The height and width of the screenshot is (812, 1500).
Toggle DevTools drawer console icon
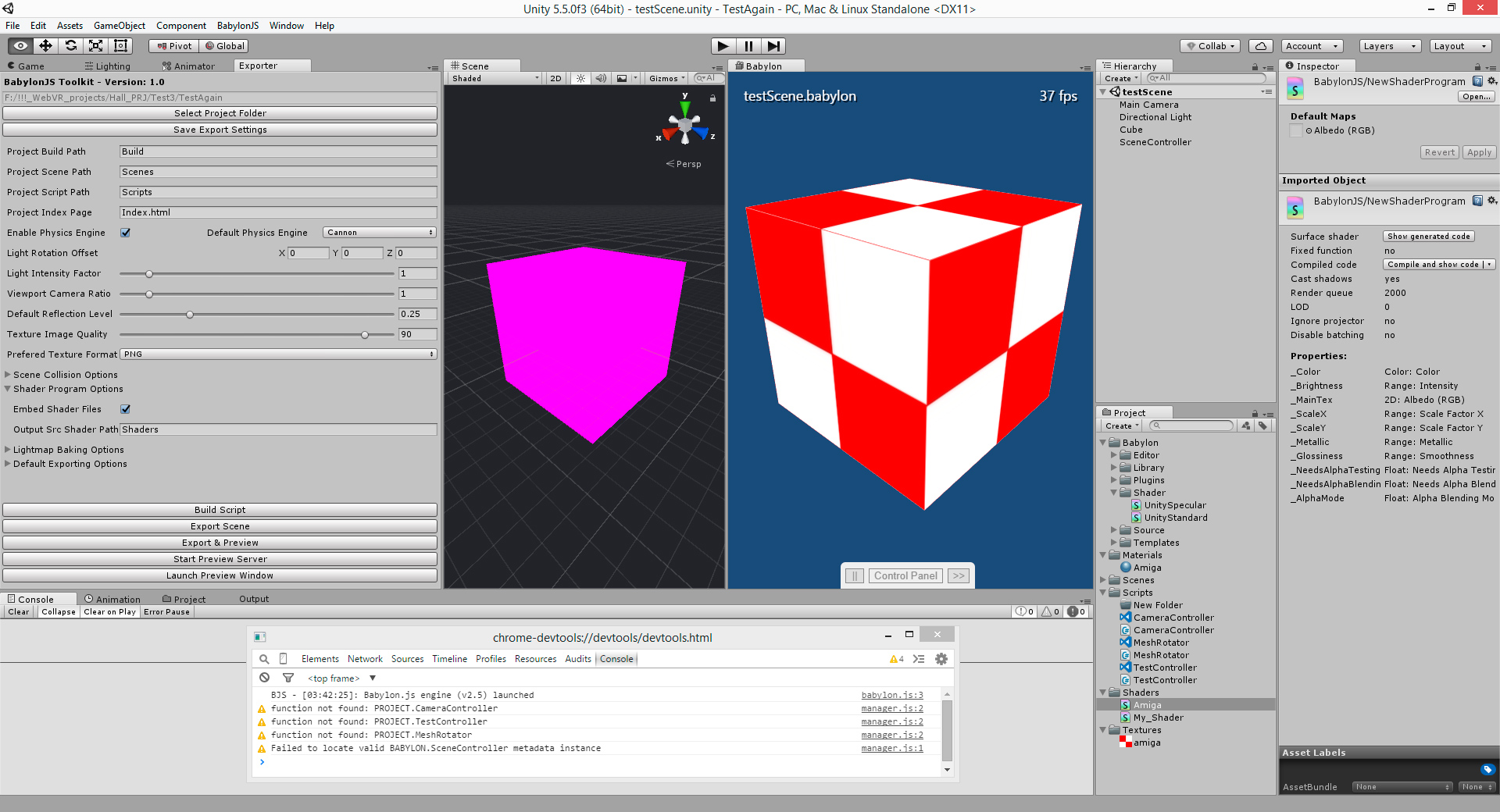pyautogui.click(x=919, y=659)
